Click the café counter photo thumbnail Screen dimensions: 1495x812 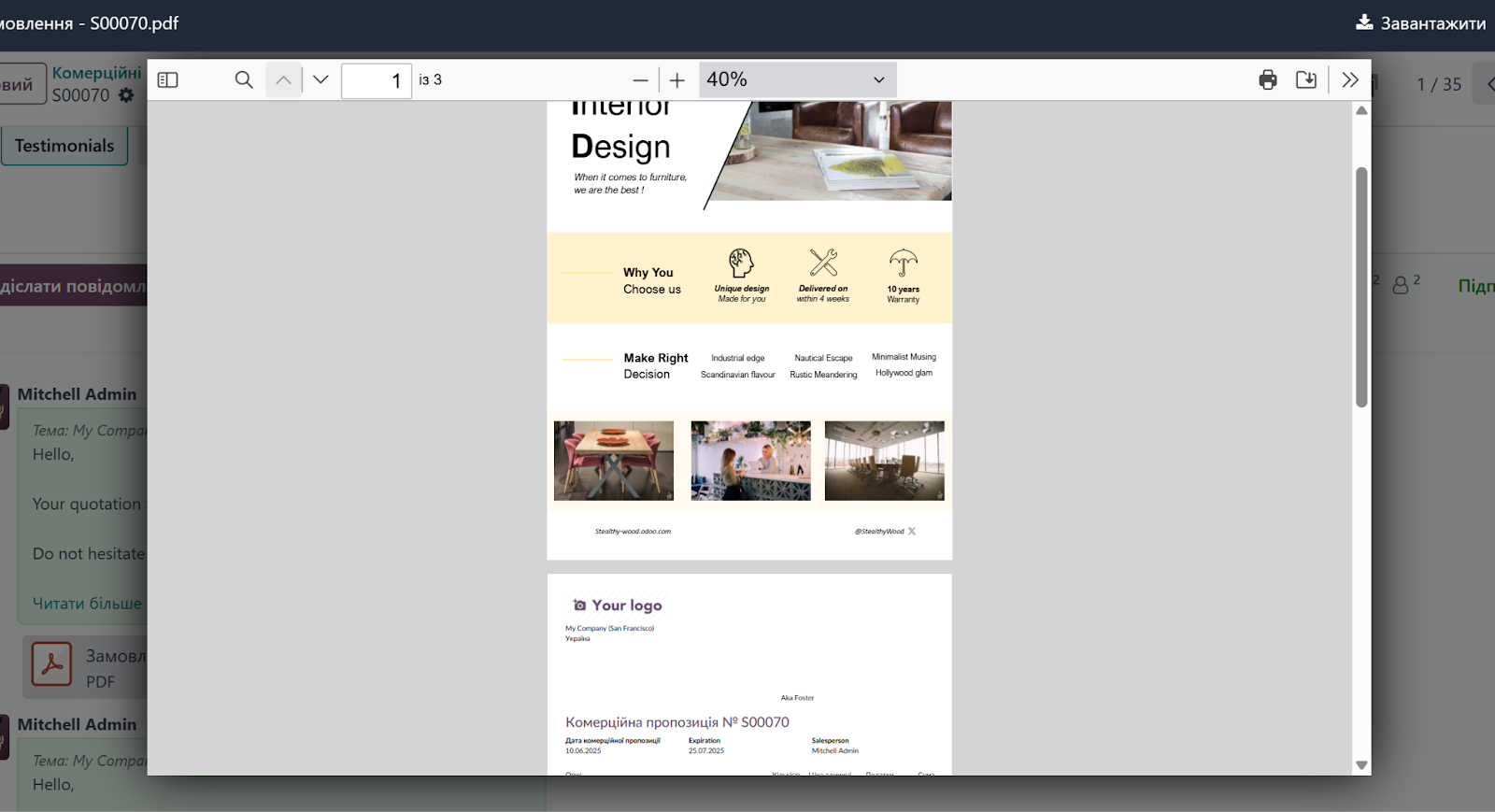pyautogui.click(x=751, y=461)
